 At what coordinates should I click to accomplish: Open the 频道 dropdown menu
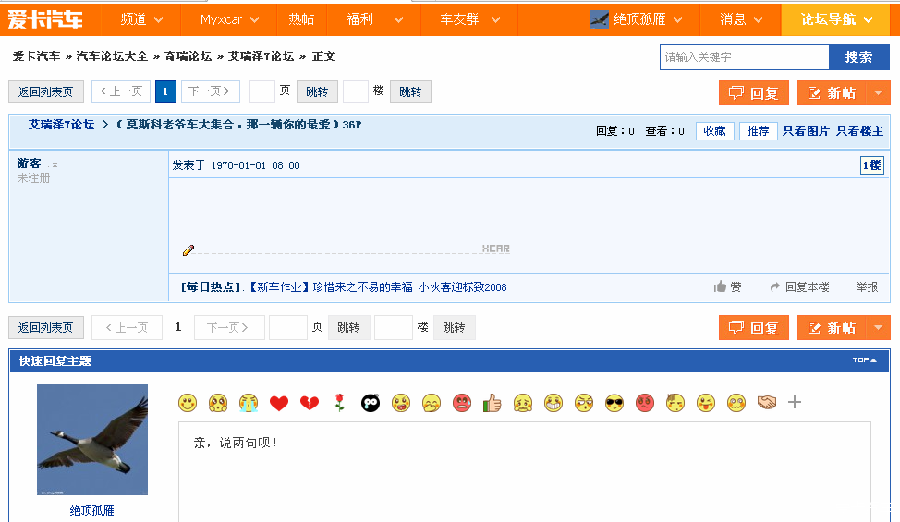point(142,20)
